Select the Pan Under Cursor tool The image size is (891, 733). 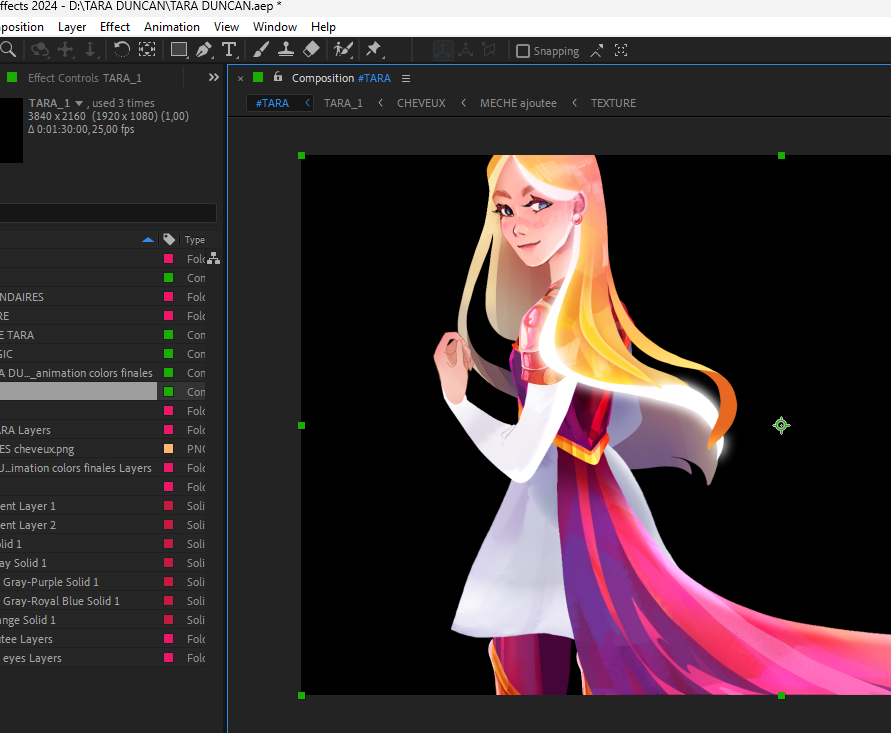point(65,50)
